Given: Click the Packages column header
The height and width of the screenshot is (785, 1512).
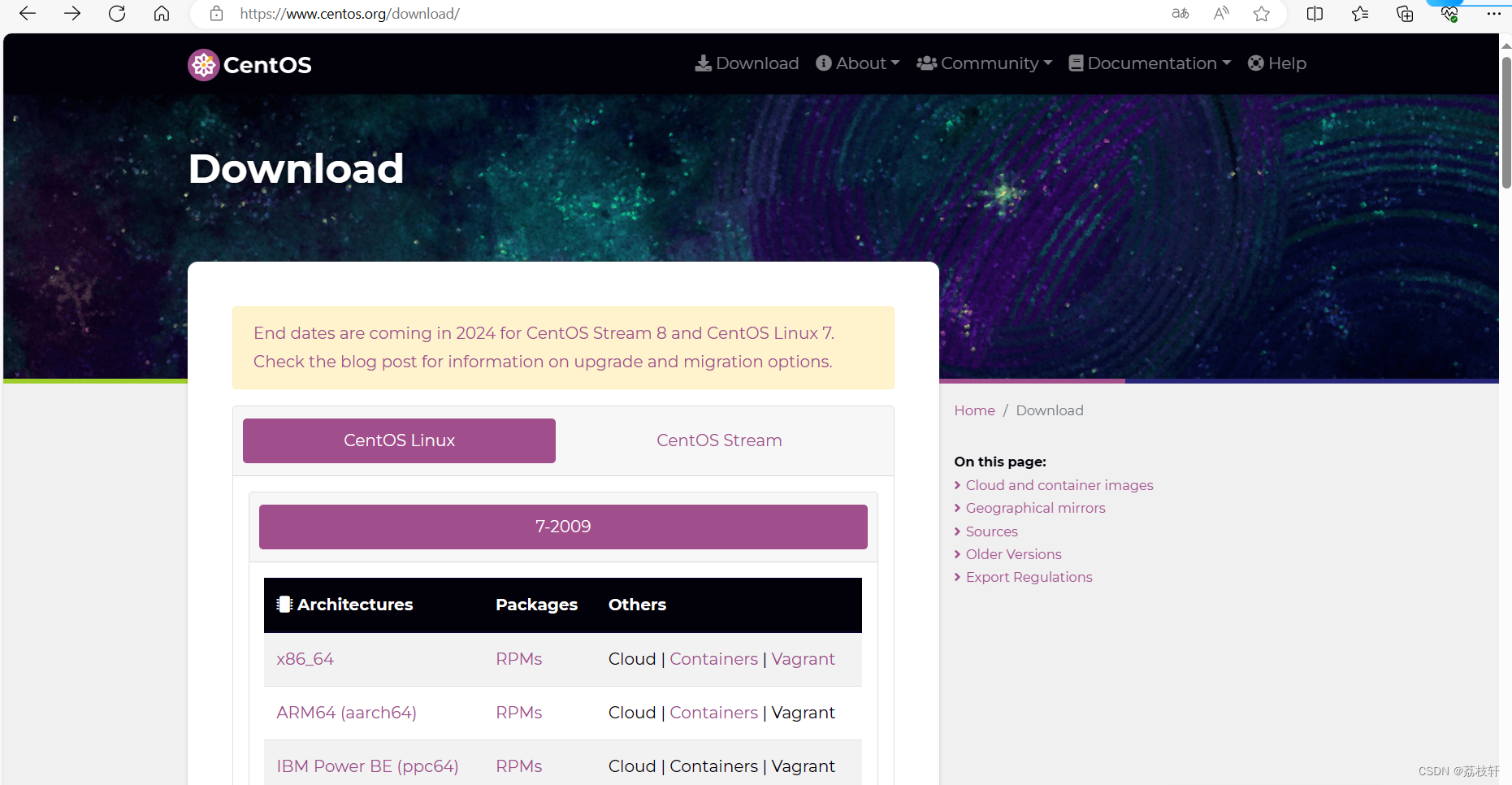Looking at the screenshot, I should pos(536,605).
